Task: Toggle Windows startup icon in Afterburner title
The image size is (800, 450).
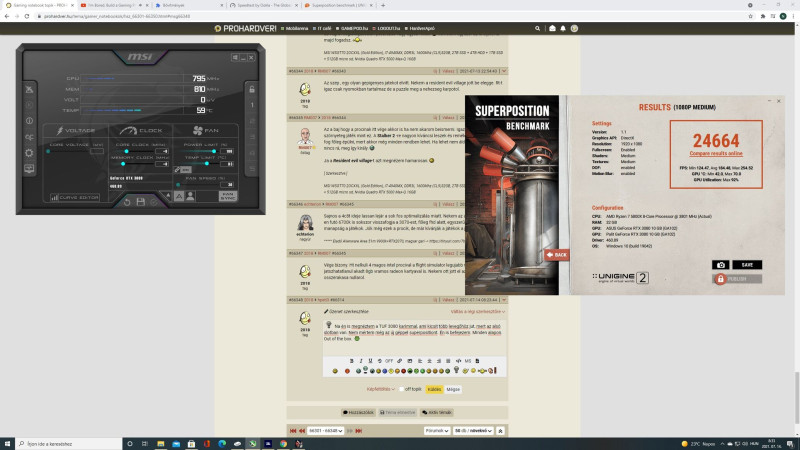Action: point(235,58)
